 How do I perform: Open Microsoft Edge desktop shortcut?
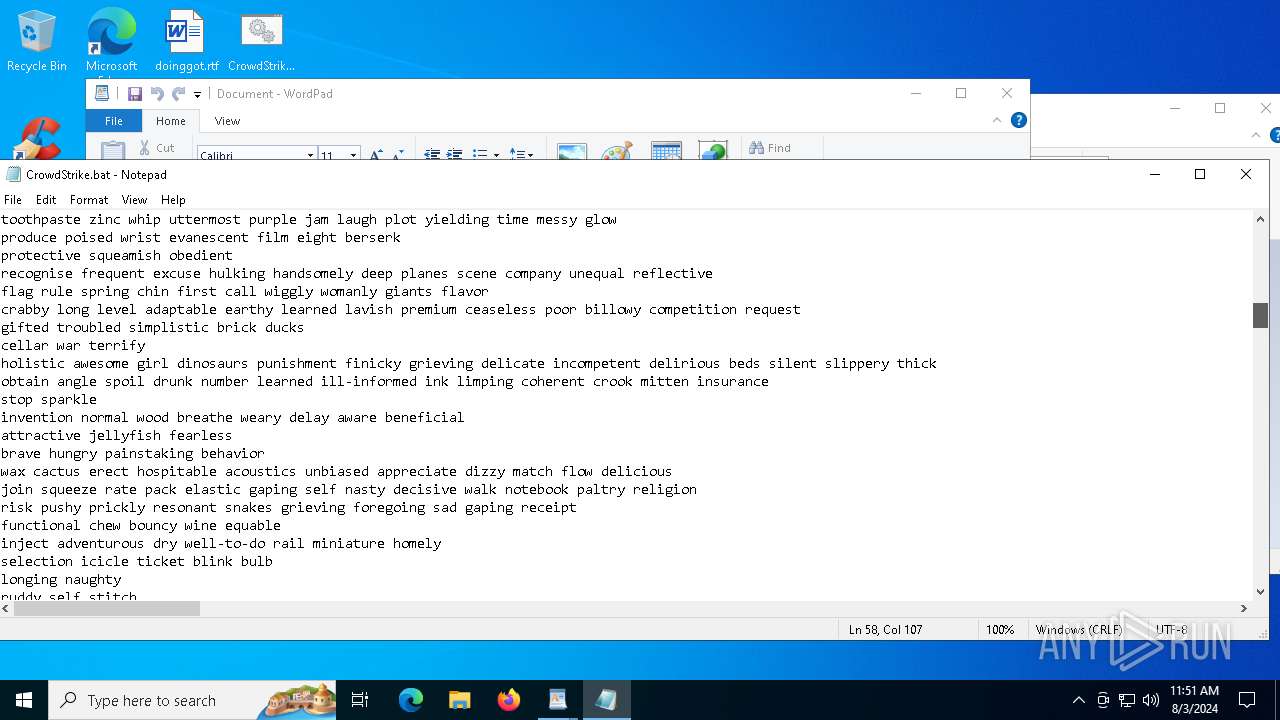pos(111,40)
